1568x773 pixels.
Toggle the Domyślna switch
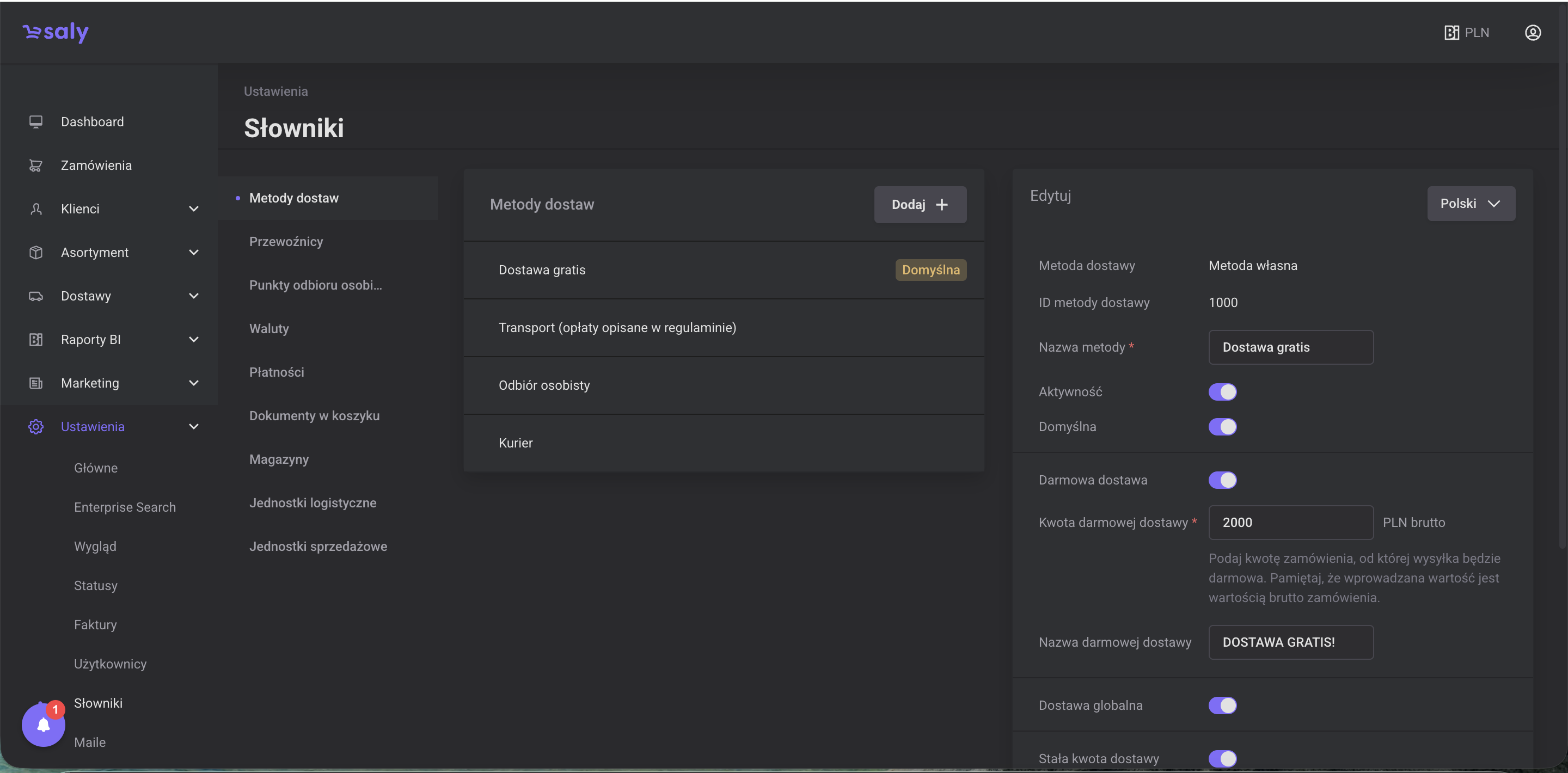(x=1222, y=426)
